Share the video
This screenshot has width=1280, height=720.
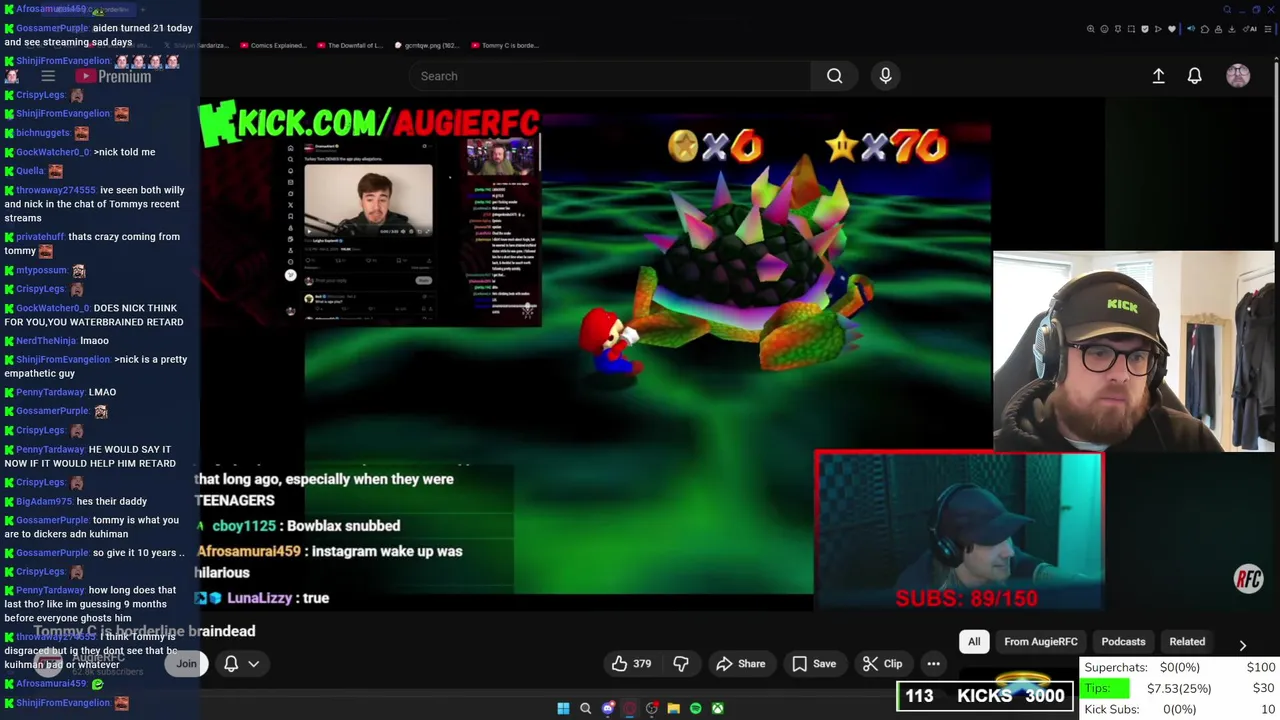coord(741,664)
